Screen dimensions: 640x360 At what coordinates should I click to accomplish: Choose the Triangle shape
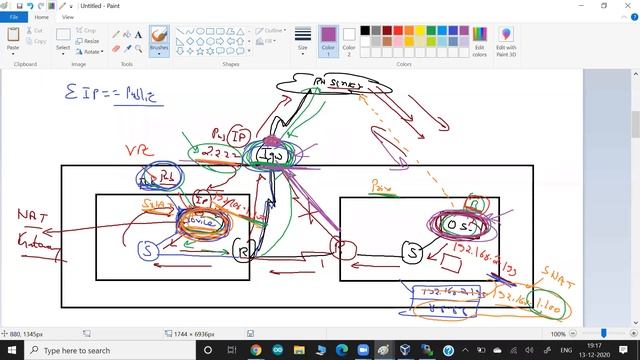point(240,31)
